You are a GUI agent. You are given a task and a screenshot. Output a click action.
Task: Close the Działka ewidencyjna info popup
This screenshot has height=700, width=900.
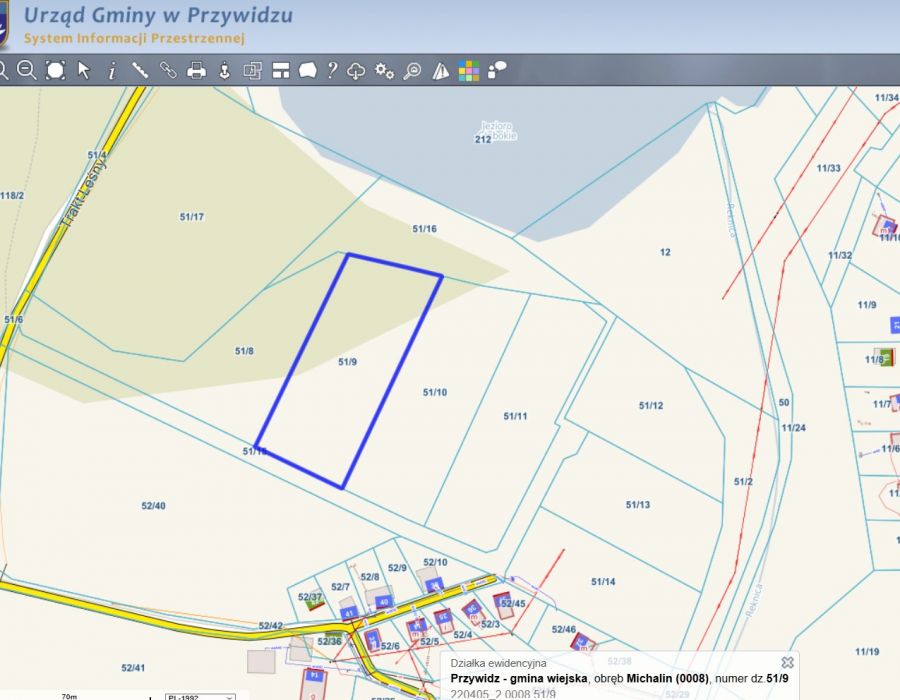[x=788, y=663]
